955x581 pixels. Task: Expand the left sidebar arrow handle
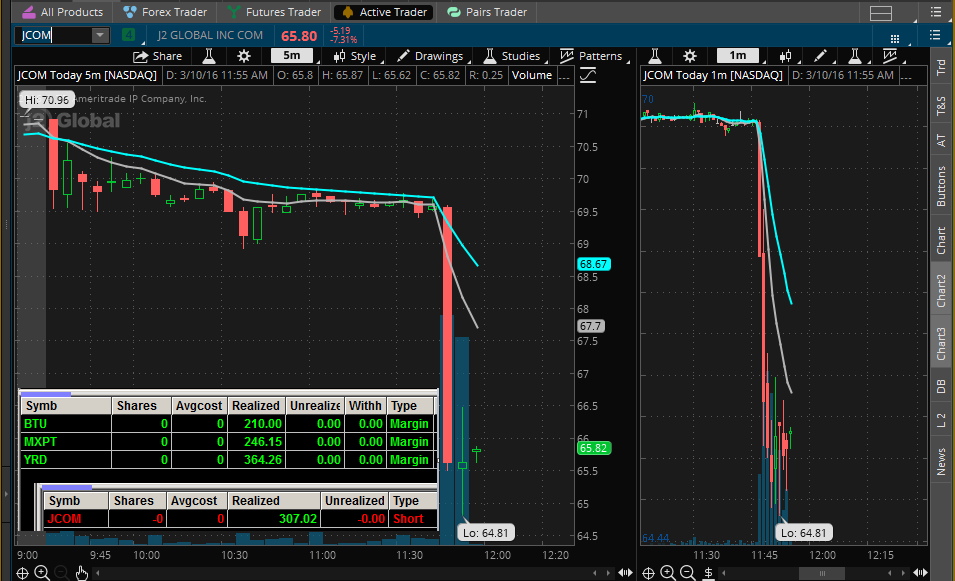[6, 493]
